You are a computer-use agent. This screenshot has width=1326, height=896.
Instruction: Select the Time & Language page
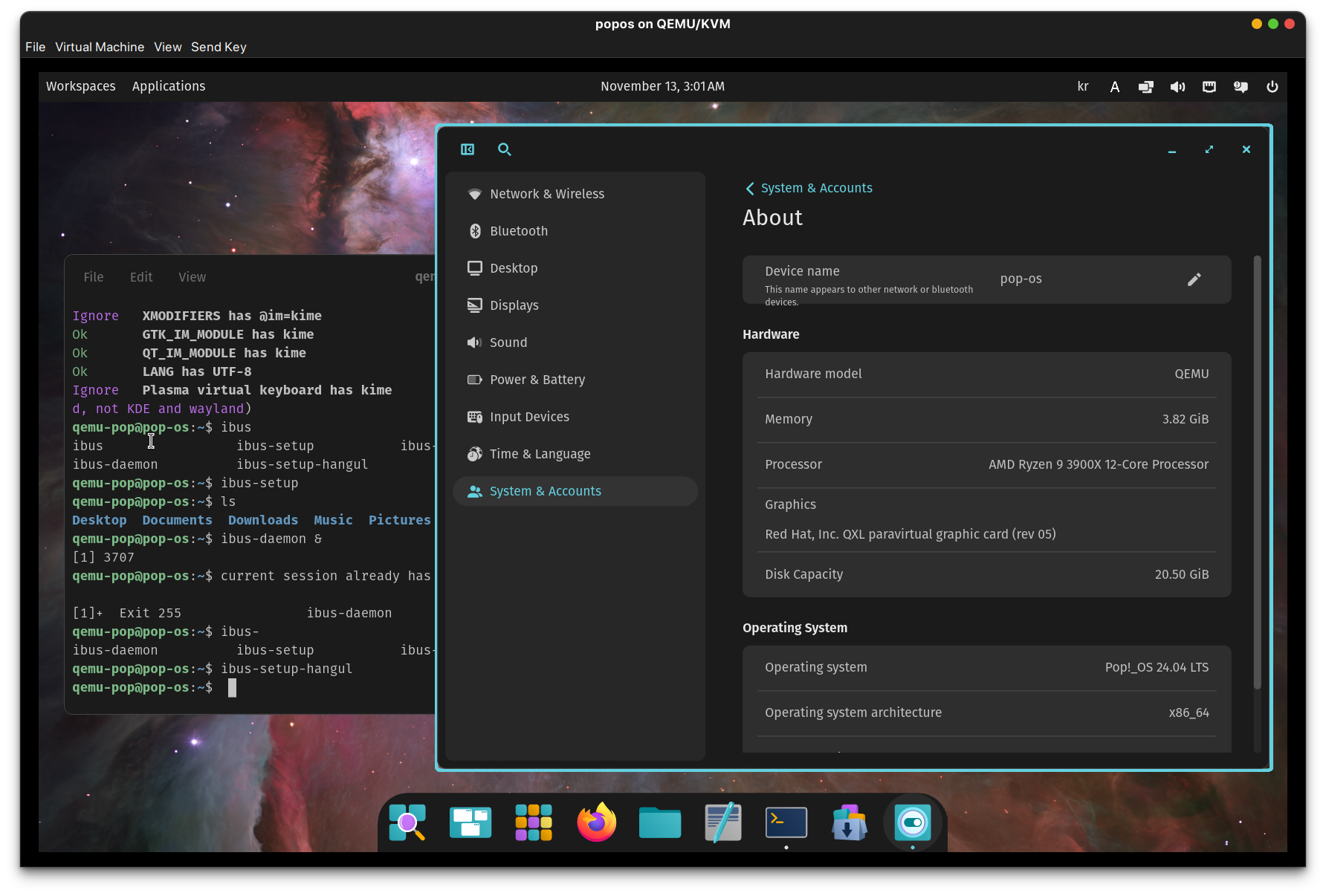(575, 454)
